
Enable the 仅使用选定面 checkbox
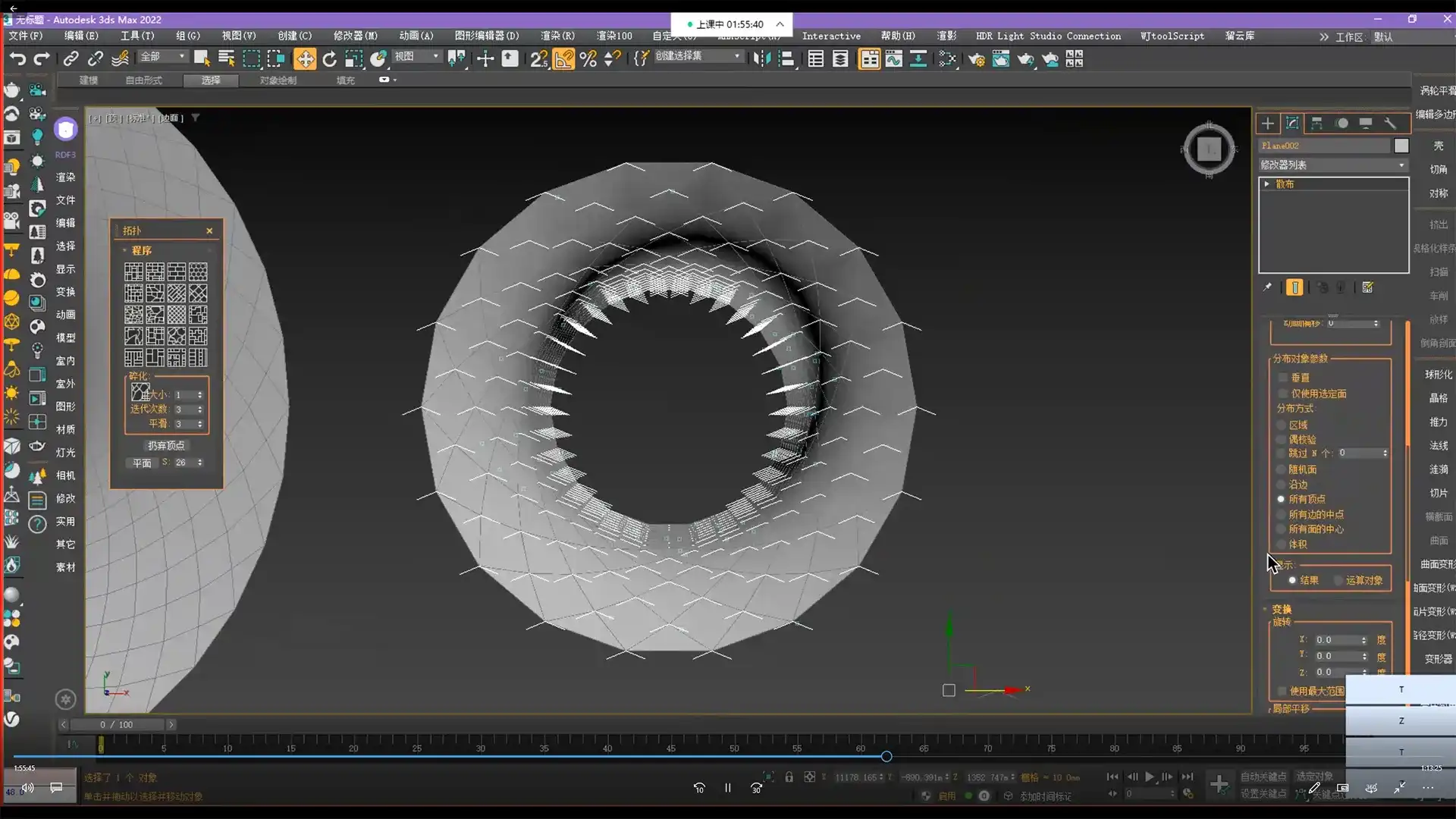(1283, 394)
